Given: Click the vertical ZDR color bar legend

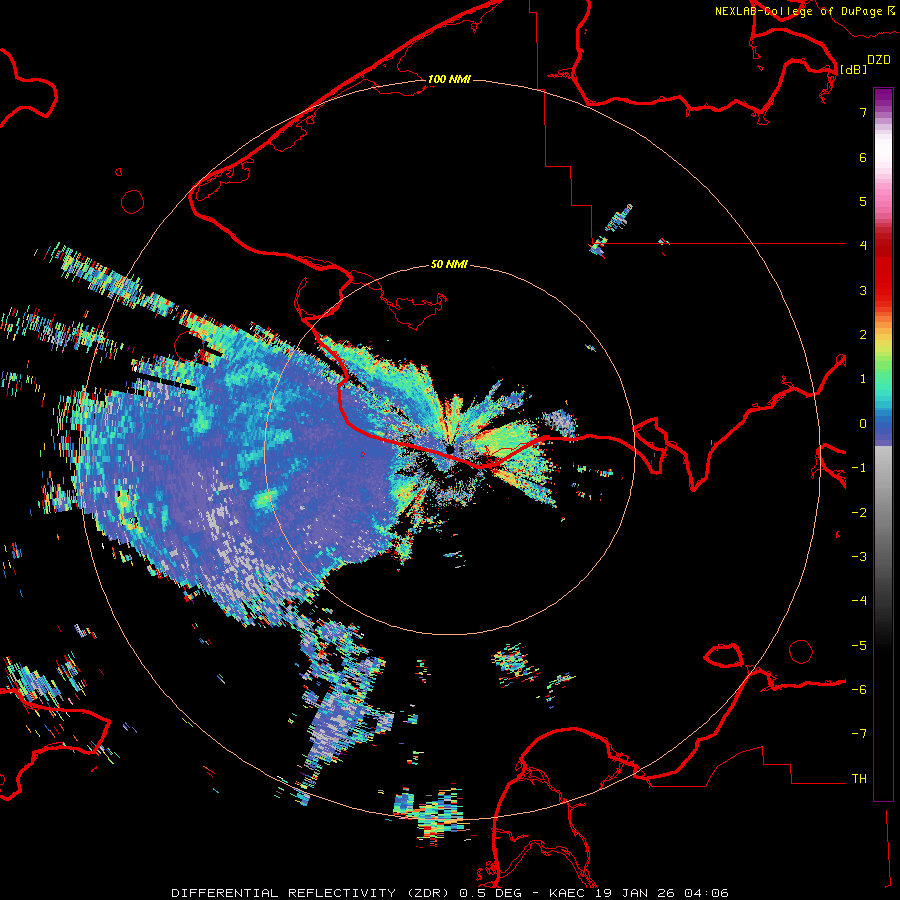Looking at the screenshot, I should [x=883, y=445].
